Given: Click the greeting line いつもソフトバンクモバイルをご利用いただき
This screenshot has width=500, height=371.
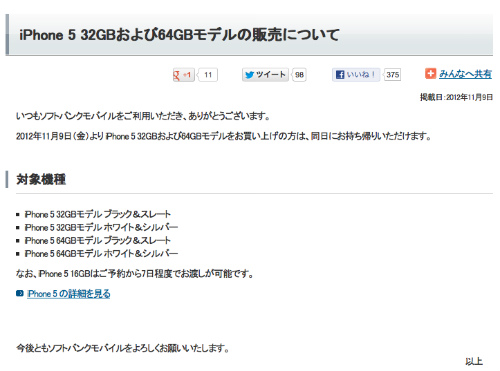Looking at the screenshot, I should coord(143,116).
